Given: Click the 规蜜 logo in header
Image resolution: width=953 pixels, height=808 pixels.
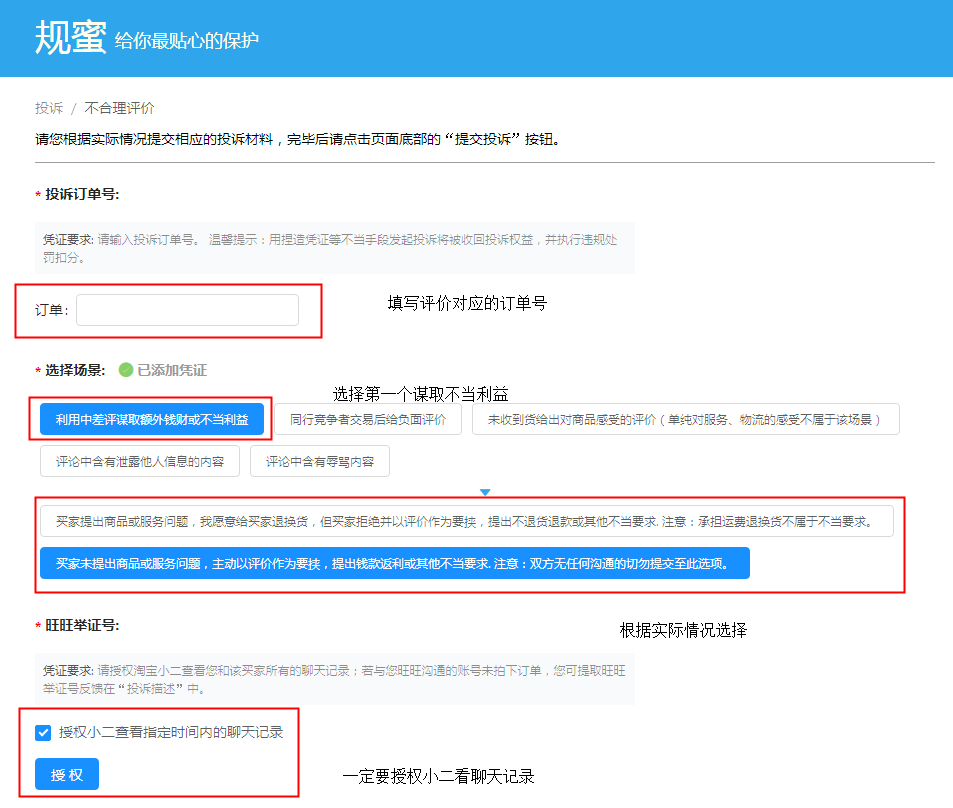Looking at the screenshot, I should pos(70,37).
